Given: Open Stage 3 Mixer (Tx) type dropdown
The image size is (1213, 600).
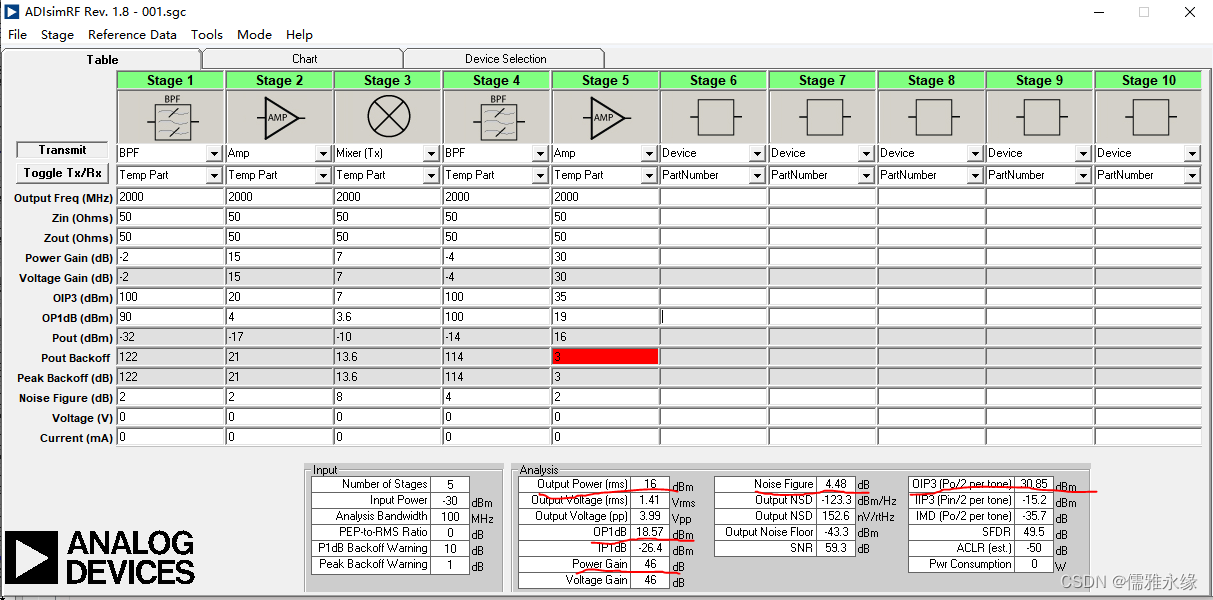Looking at the screenshot, I should (432, 154).
